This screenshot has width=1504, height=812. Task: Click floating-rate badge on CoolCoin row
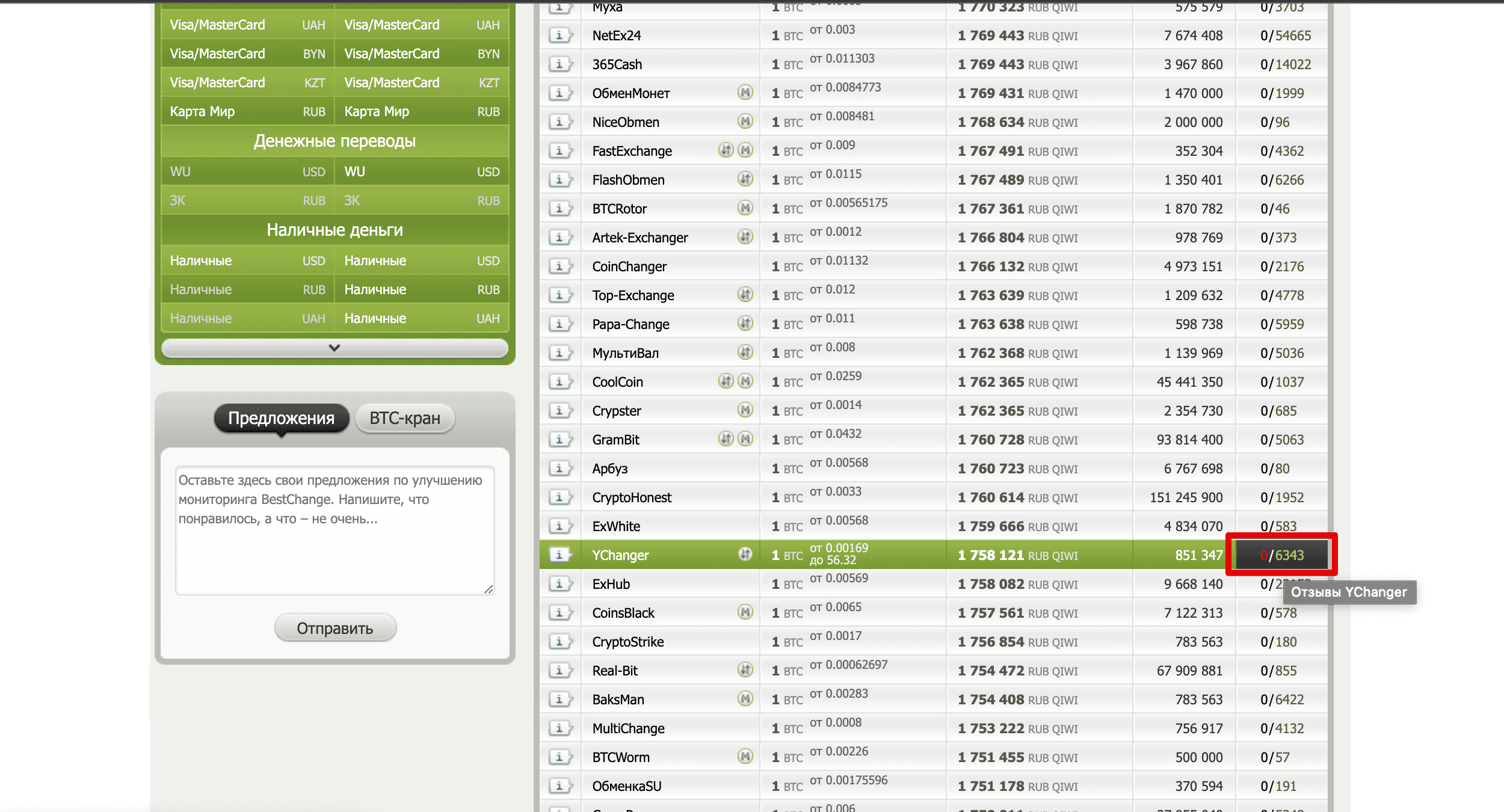pyautogui.click(x=726, y=381)
